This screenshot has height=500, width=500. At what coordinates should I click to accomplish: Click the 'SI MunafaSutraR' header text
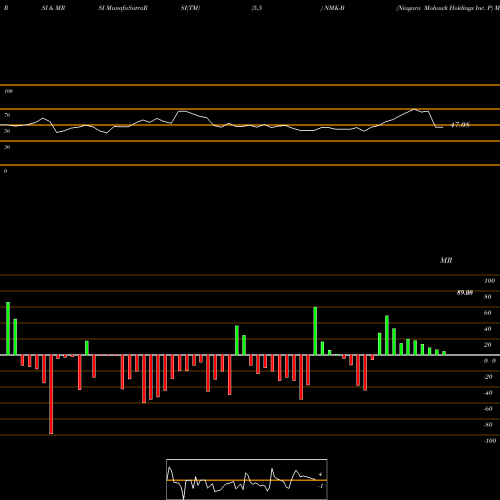coord(123,8)
